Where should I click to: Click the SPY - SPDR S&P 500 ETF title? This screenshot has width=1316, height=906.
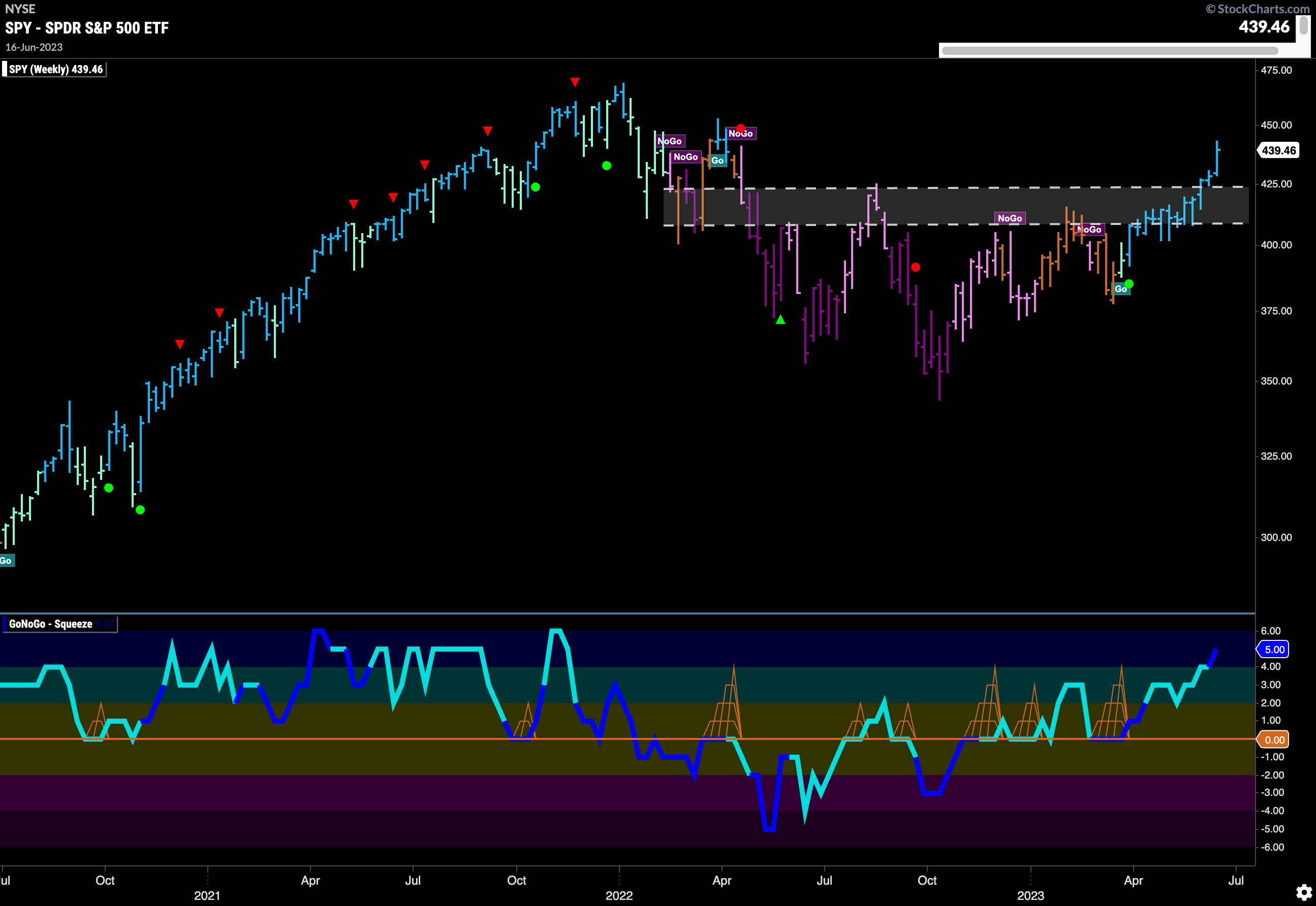[87, 28]
